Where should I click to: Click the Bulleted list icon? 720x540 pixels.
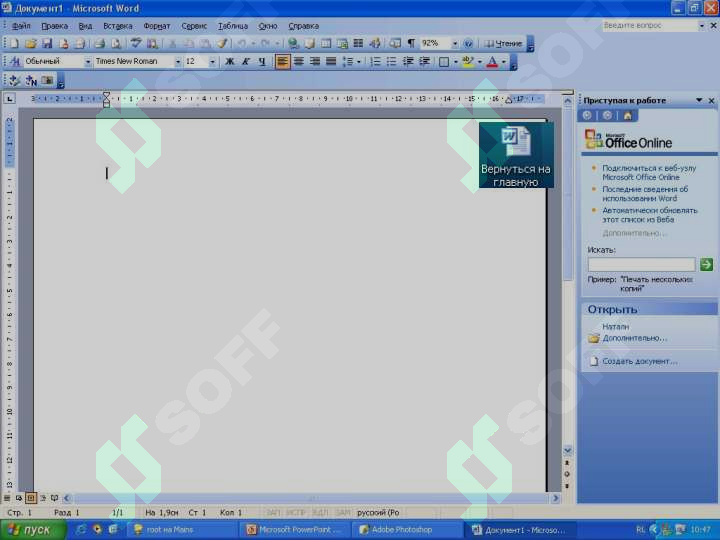coord(391,62)
